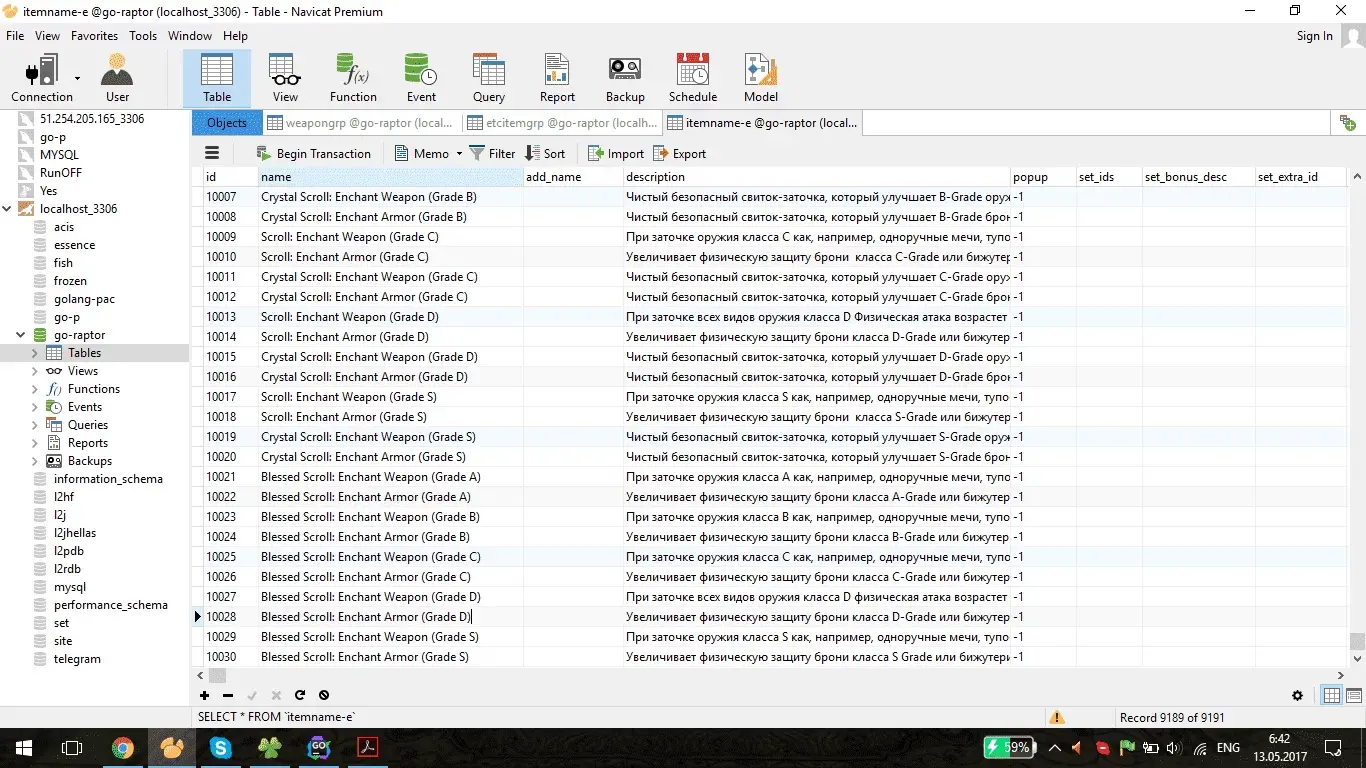Click the new tab icon at tab bar end
The image size is (1366, 768).
[1348, 123]
